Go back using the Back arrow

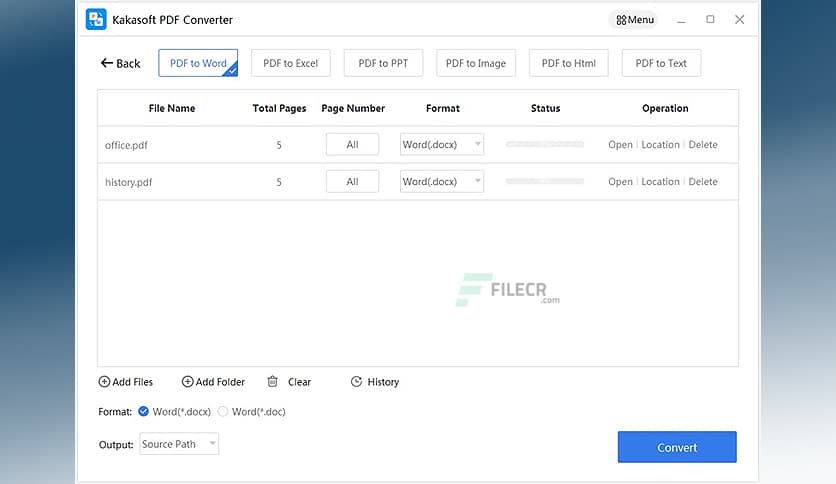point(120,63)
